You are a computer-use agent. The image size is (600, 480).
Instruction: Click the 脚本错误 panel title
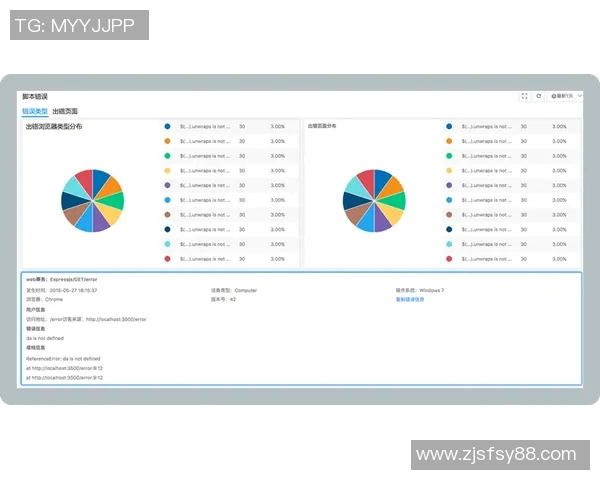coord(35,96)
